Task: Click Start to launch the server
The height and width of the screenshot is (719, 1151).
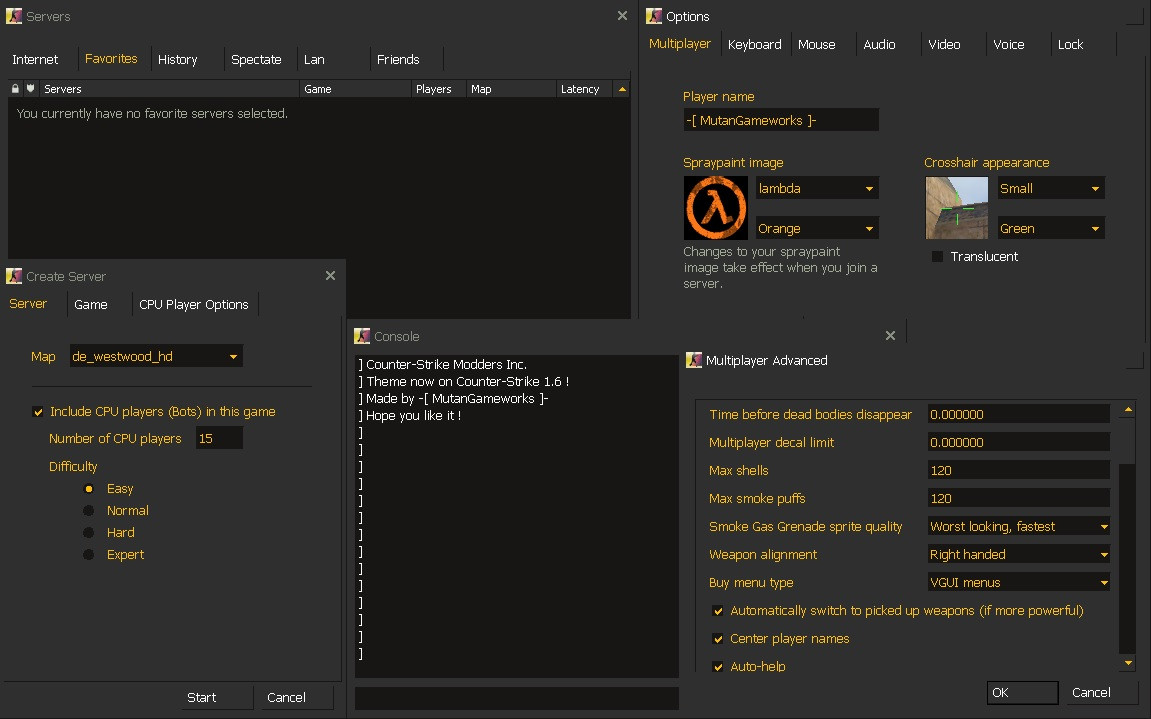Action: tap(201, 697)
